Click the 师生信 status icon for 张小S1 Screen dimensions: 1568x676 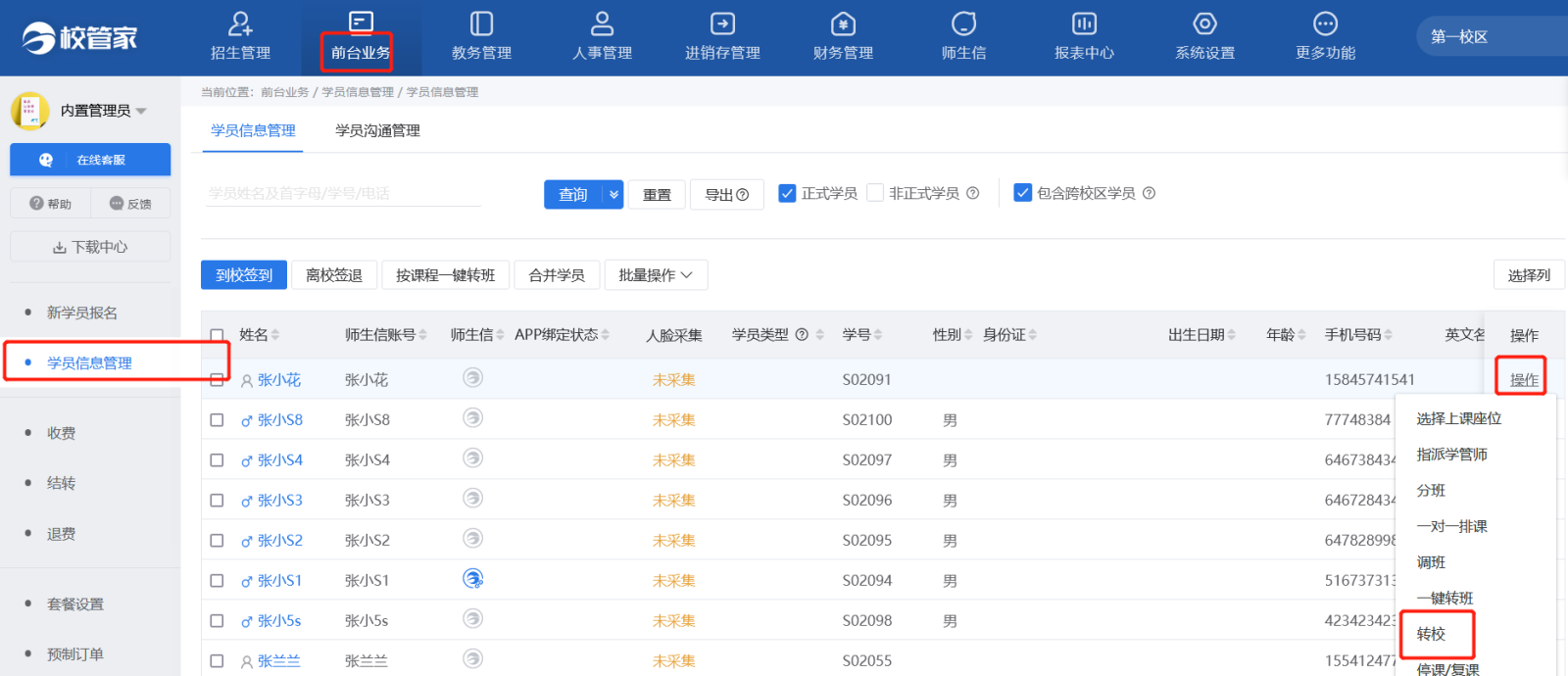(x=473, y=579)
